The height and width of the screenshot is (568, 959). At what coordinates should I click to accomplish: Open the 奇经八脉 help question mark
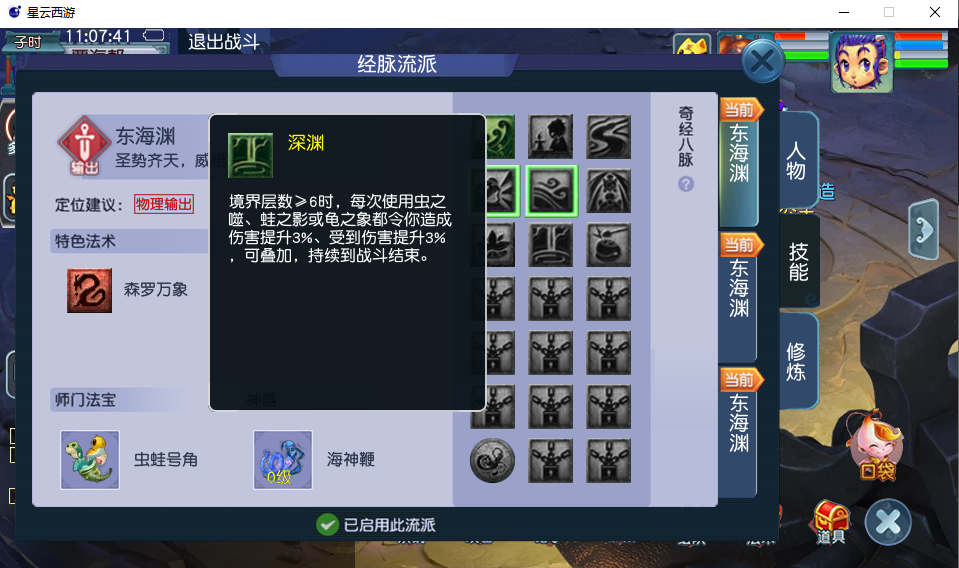click(686, 184)
